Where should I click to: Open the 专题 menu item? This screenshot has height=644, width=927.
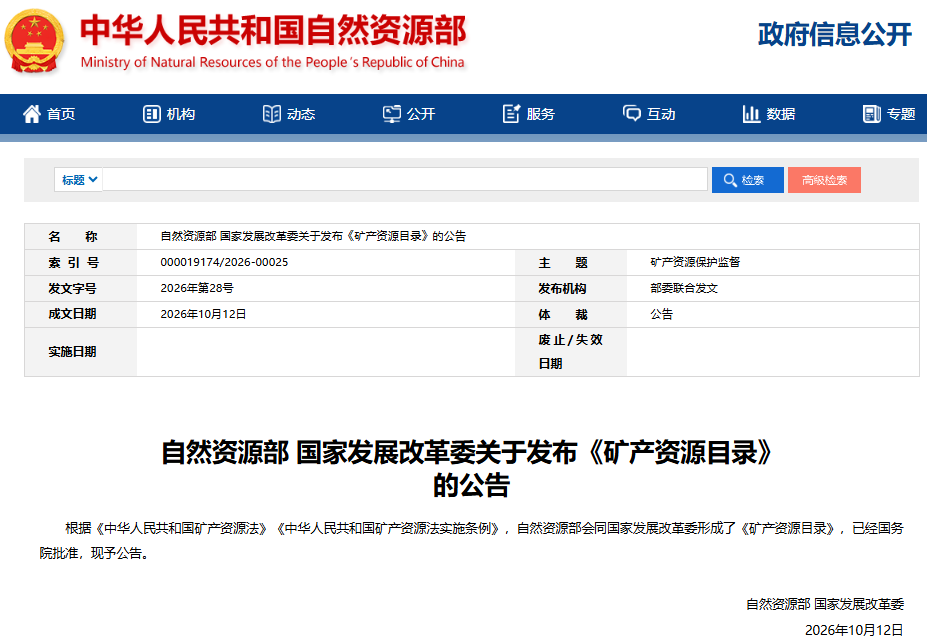click(x=889, y=114)
